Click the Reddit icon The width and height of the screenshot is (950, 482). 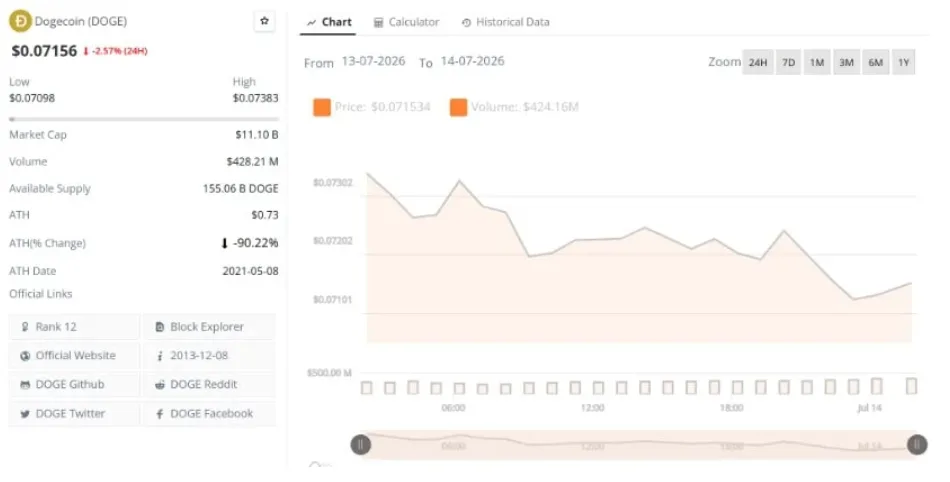pos(160,385)
